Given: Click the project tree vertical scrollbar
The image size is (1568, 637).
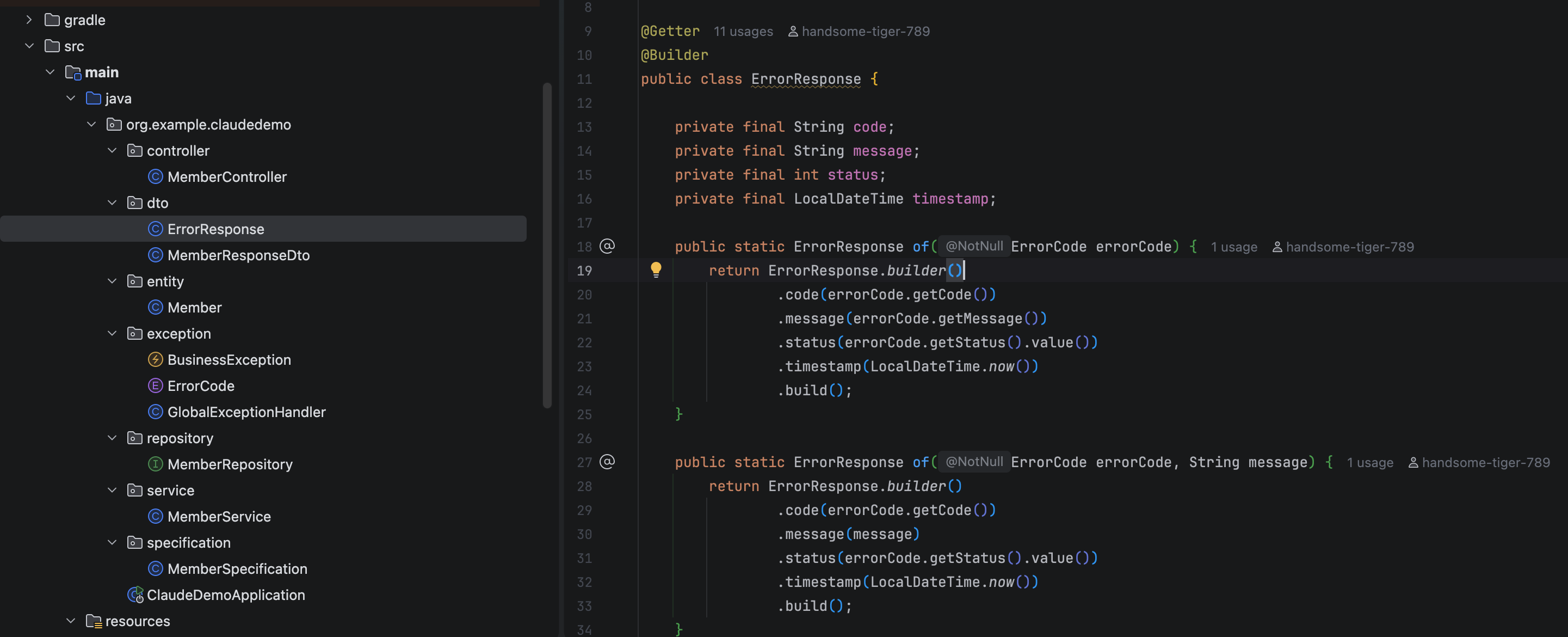Looking at the screenshot, I should [547, 243].
